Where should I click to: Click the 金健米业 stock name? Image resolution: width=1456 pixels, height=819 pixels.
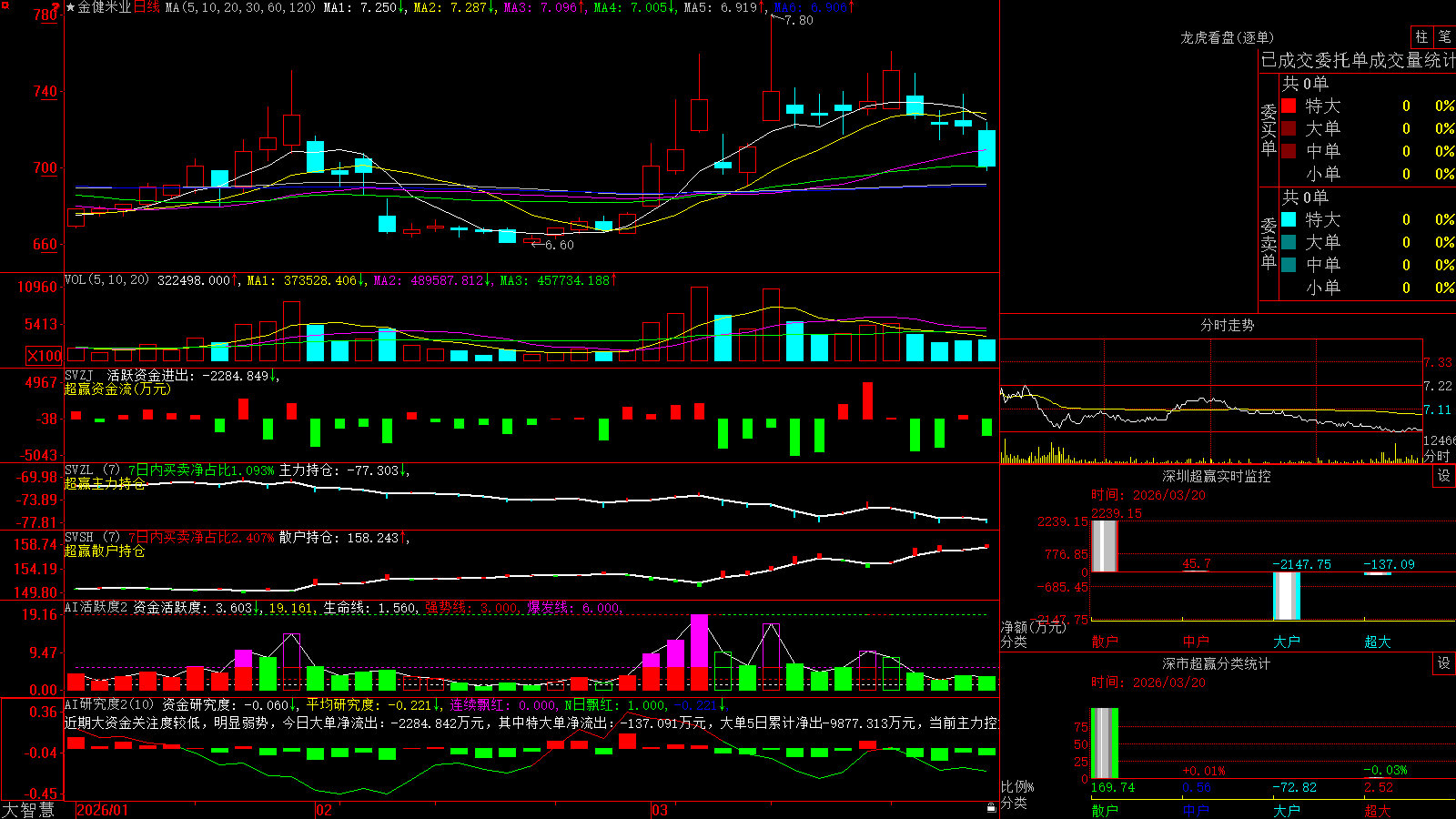(105, 7)
